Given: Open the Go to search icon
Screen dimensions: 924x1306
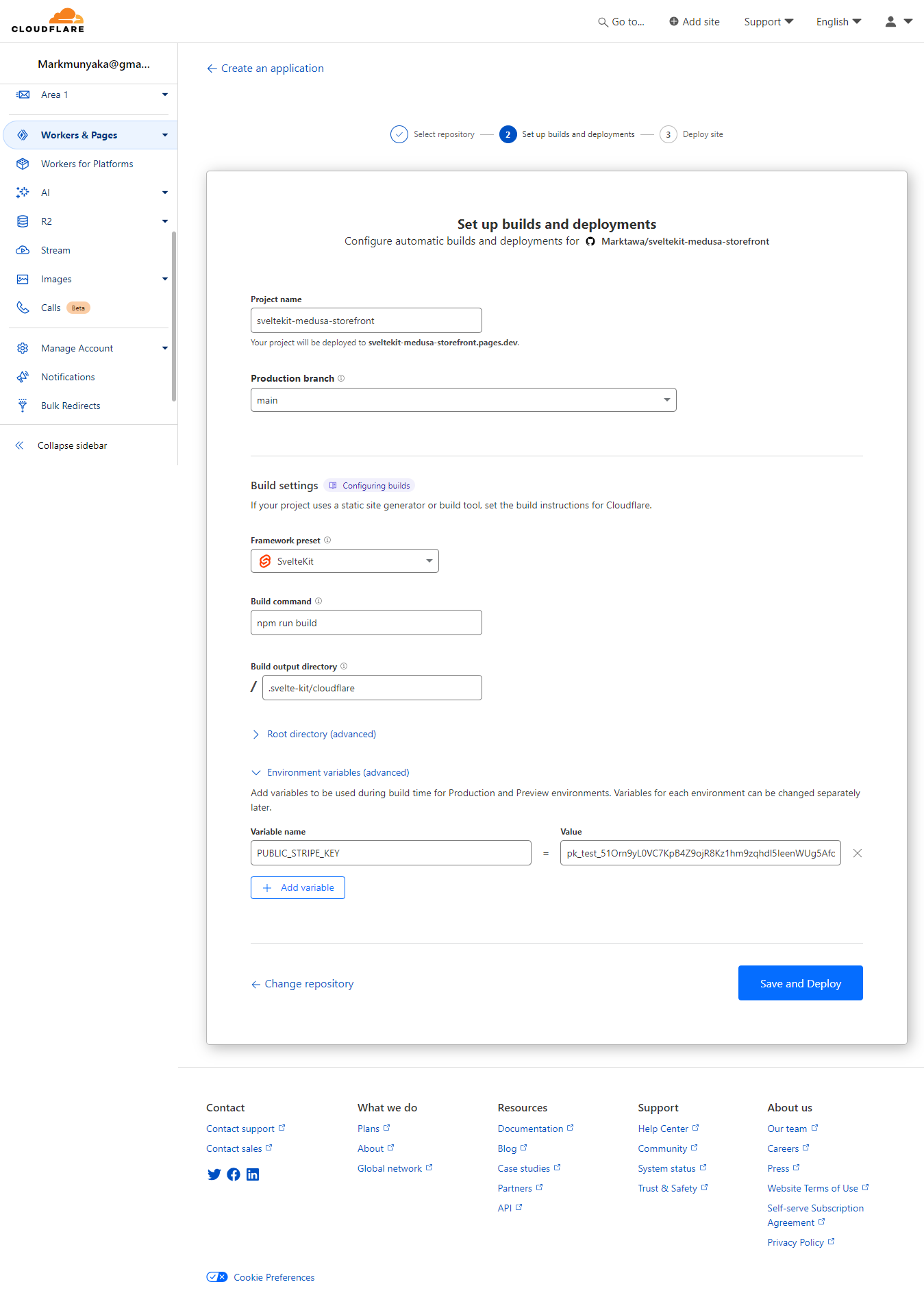Looking at the screenshot, I should (603, 22).
